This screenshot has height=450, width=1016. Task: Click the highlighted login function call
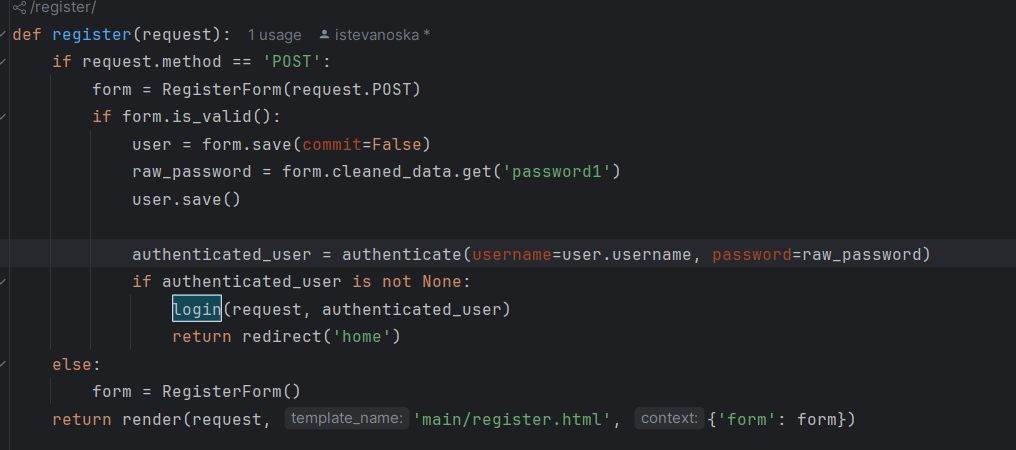coord(196,309)
